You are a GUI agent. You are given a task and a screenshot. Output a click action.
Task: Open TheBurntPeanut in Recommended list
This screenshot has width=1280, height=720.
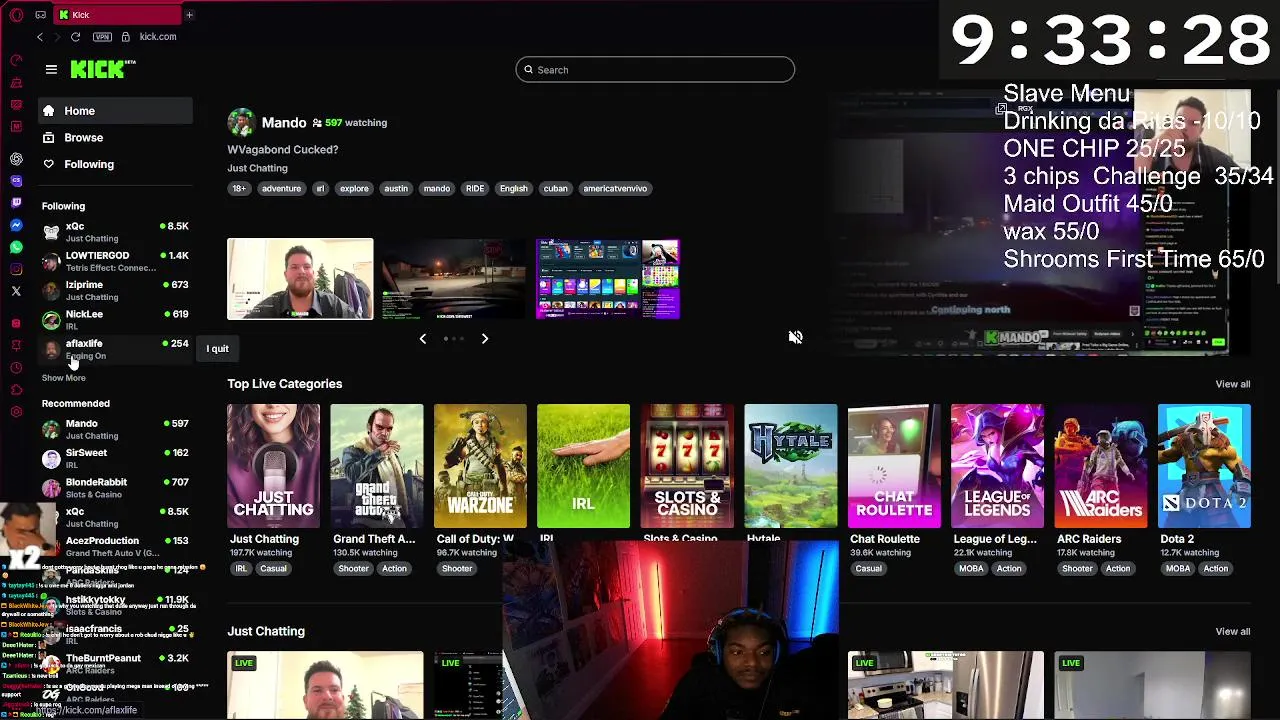pos(115,663)
